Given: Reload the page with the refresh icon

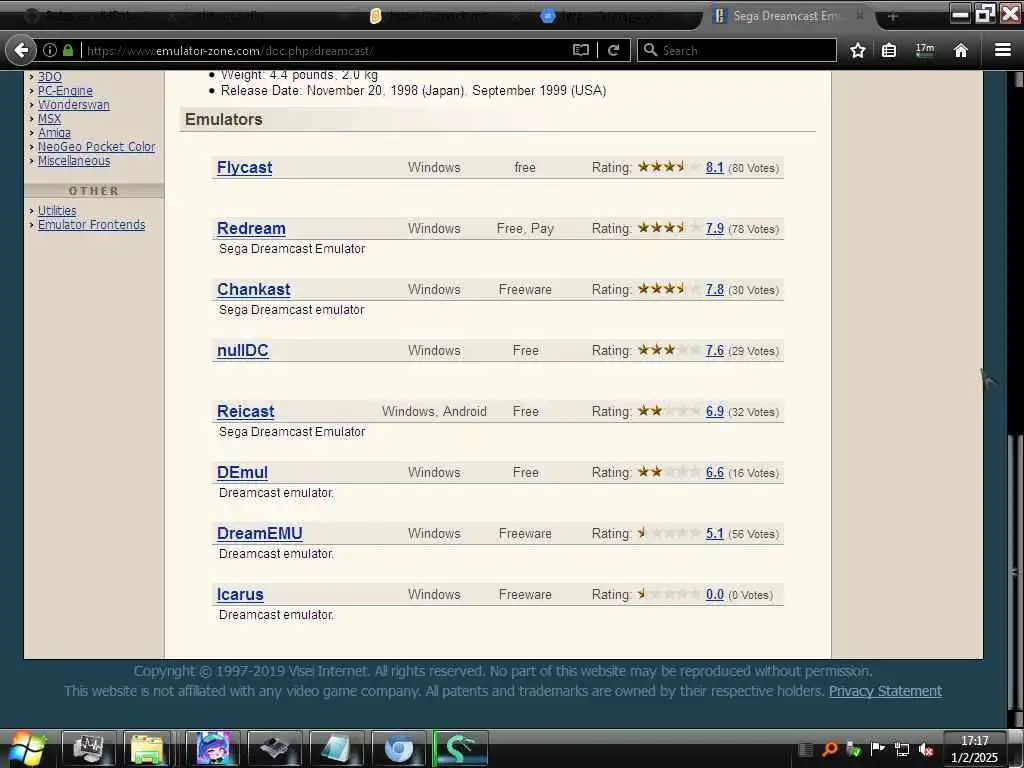Looking at the screenshot, I should (x=613, y=50).
